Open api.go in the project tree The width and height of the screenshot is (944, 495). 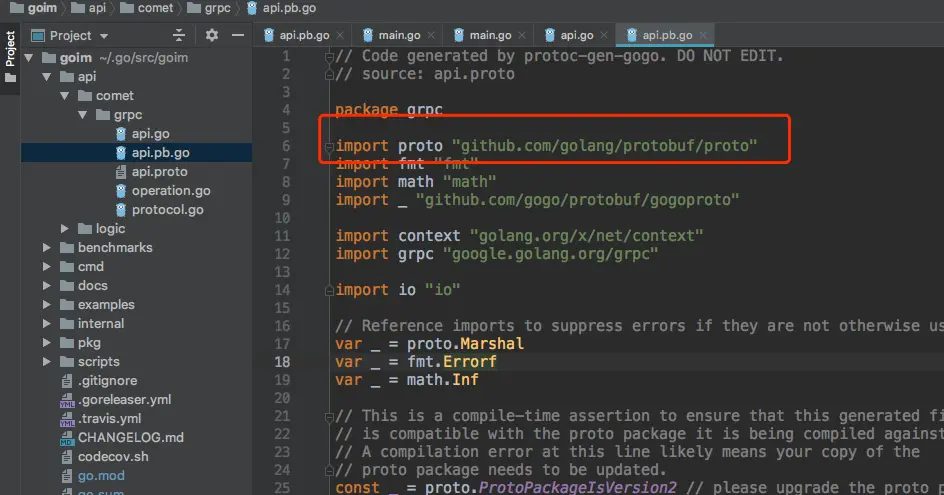151,134
